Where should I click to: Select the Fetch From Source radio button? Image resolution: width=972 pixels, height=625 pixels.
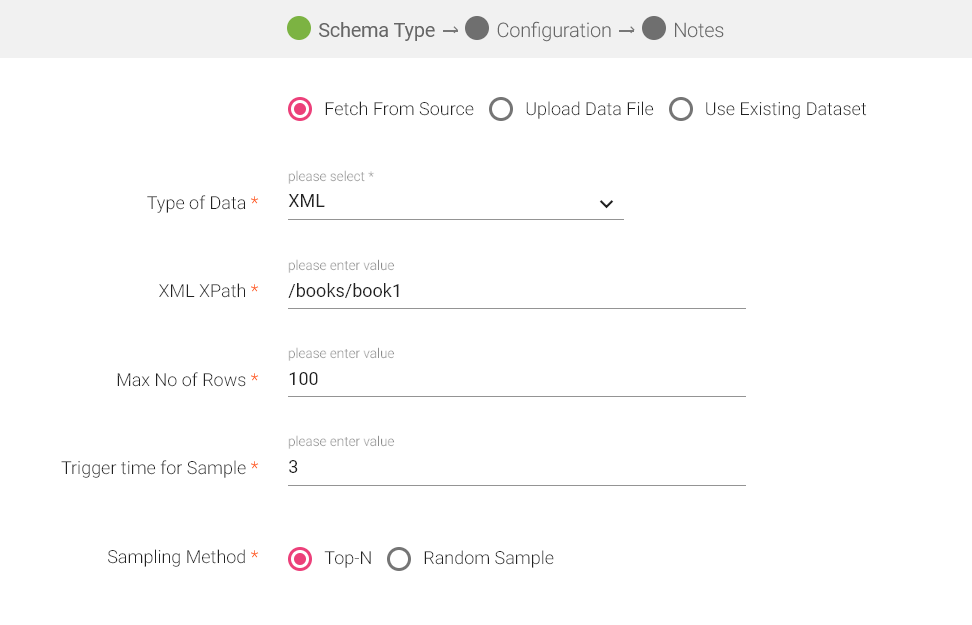click(x=300, y=109)
